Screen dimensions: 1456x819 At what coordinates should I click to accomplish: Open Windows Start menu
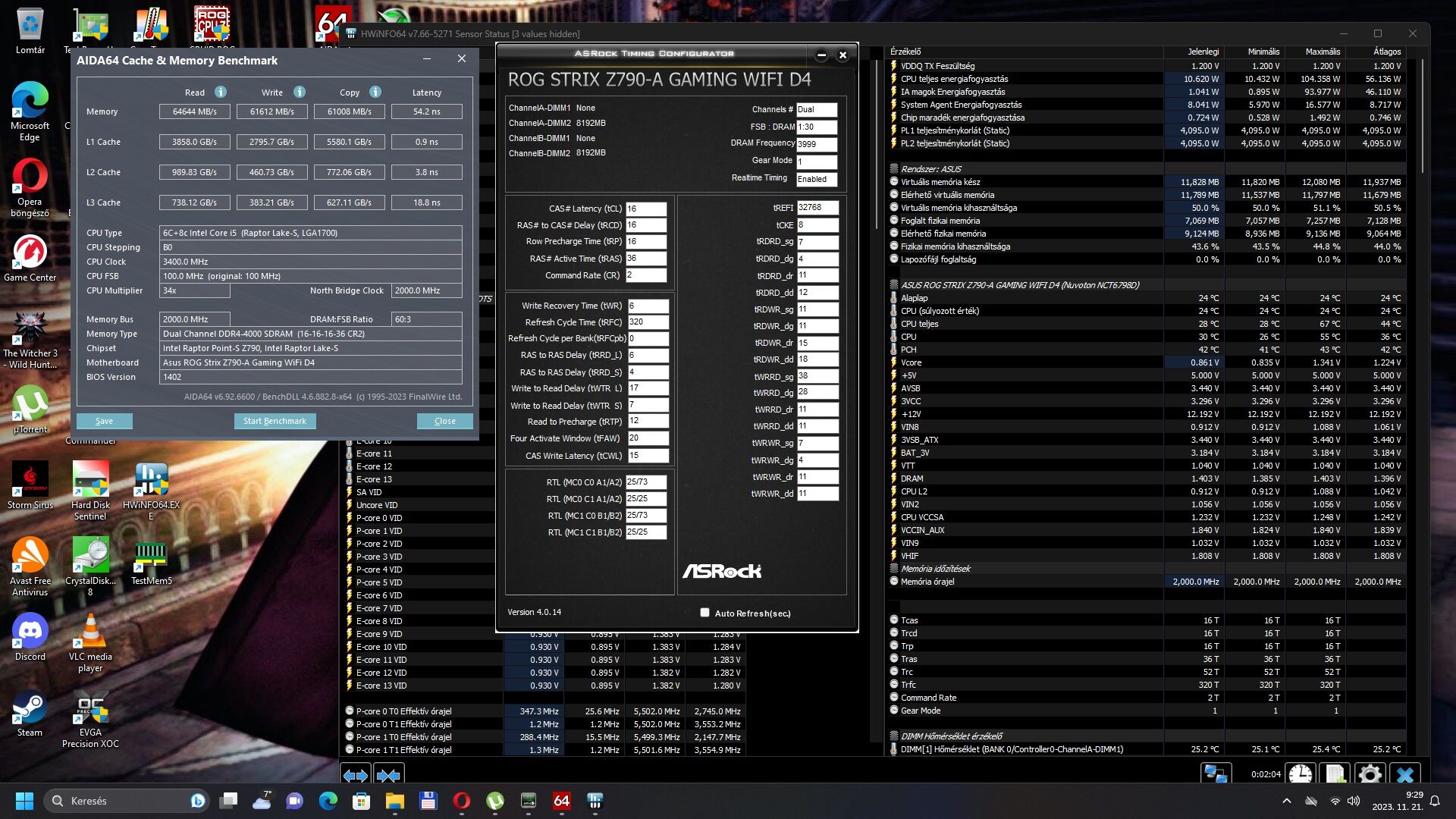24,801
